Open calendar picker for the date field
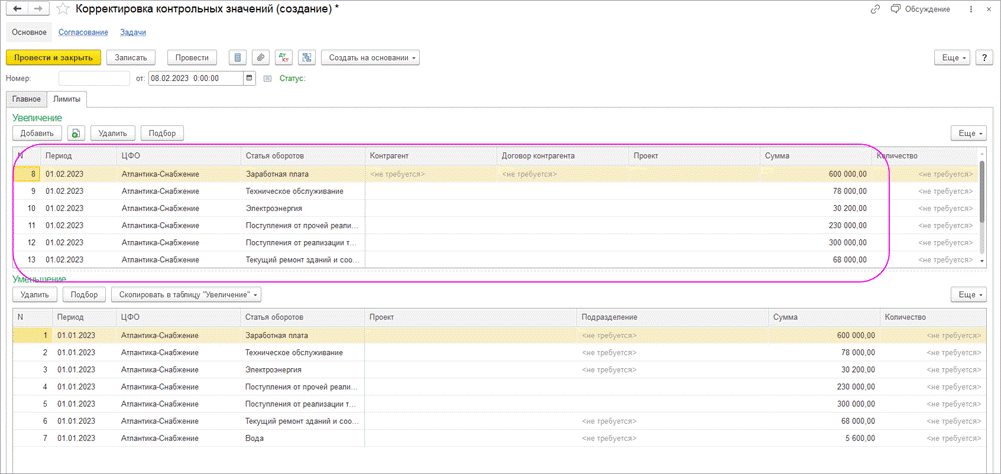 tap(249, 79)
